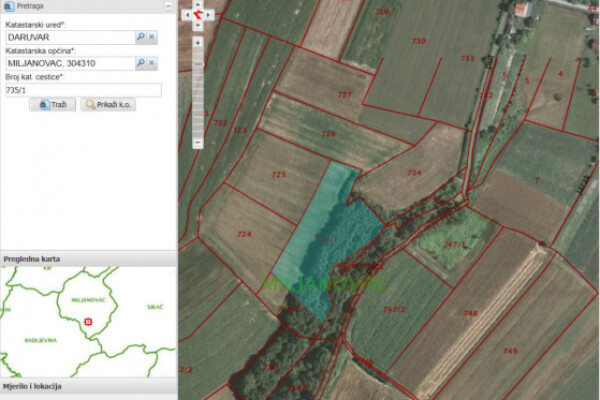This screenshot has width=600, height=400.
Task: Click the Prikaži k.o. button
Action: point(108,104)
